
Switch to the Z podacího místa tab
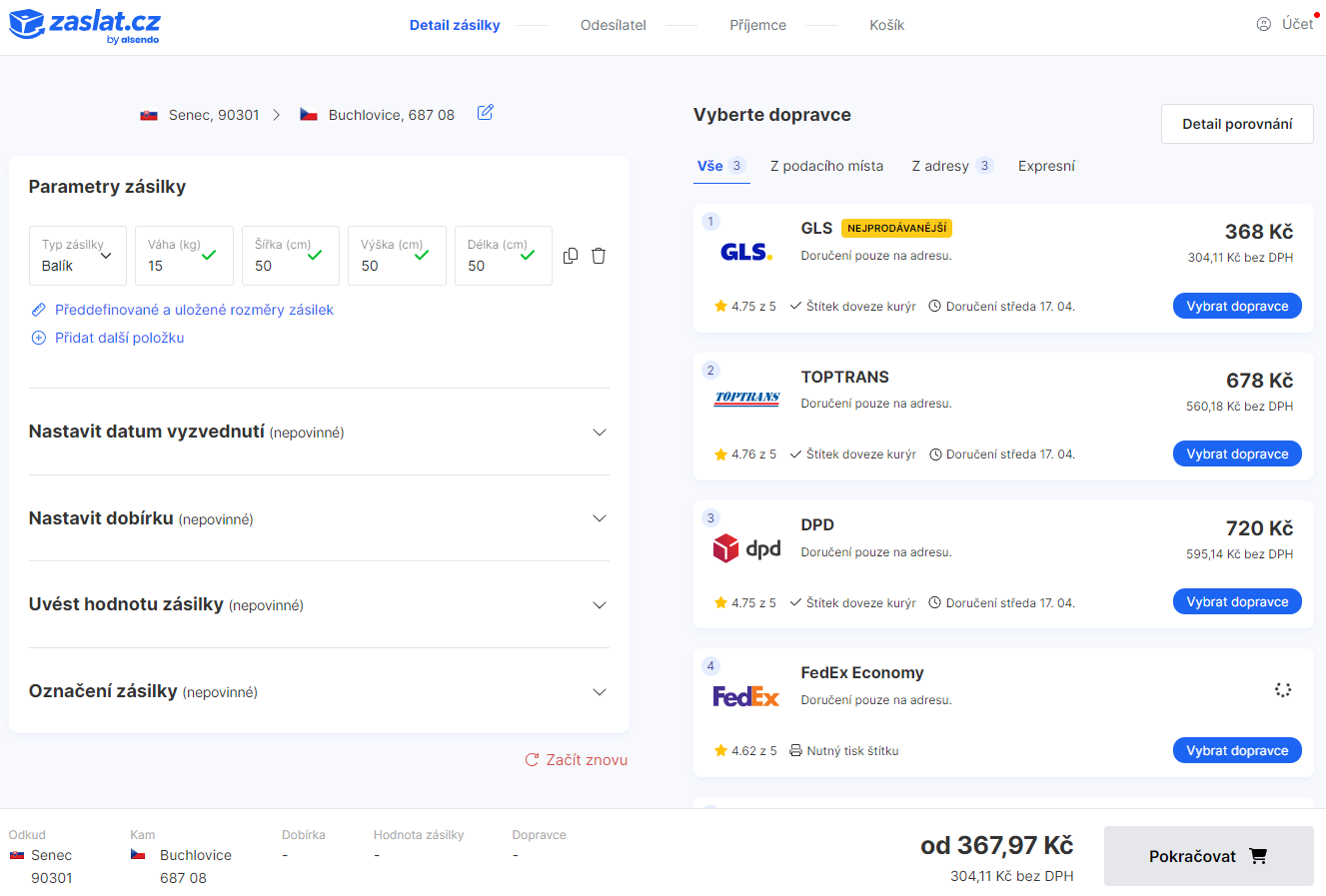pyautogui.click(x=826, y=166)
